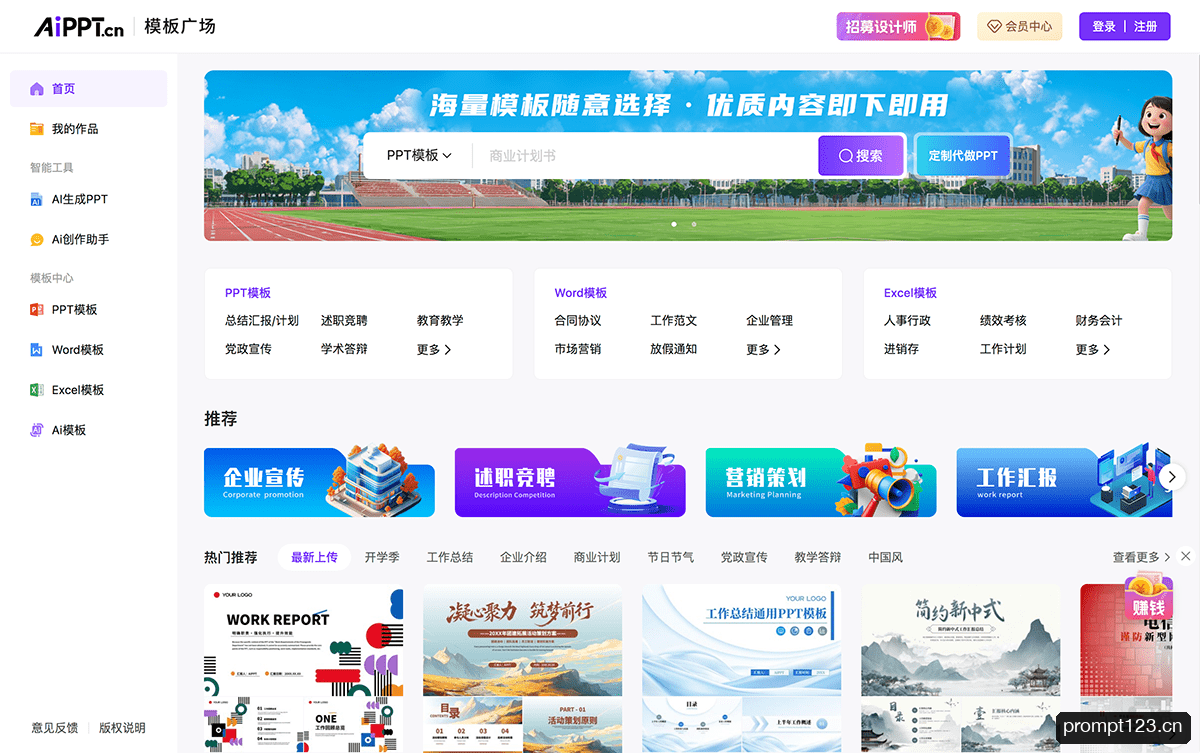Select the 中国风 tab
Screen dimensions: 1200x753
[x=885, y=557]
